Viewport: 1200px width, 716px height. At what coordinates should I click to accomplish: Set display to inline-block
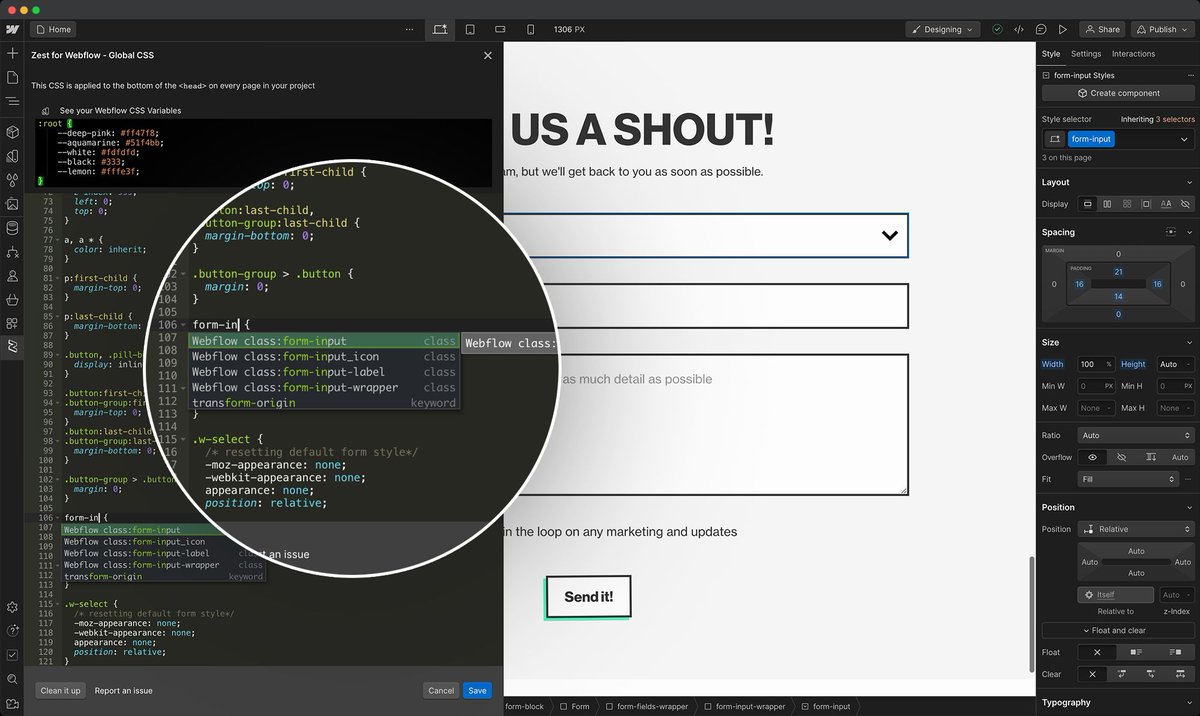click(x=1146, y=204)
